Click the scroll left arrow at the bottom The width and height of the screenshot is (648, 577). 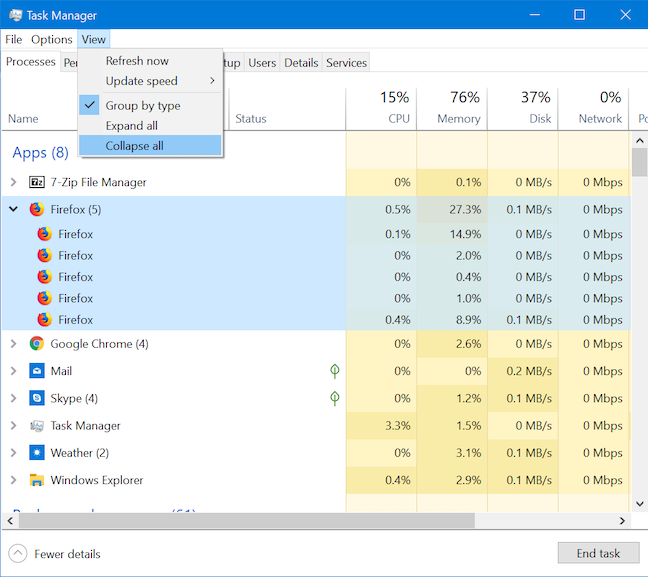point(10,521)
